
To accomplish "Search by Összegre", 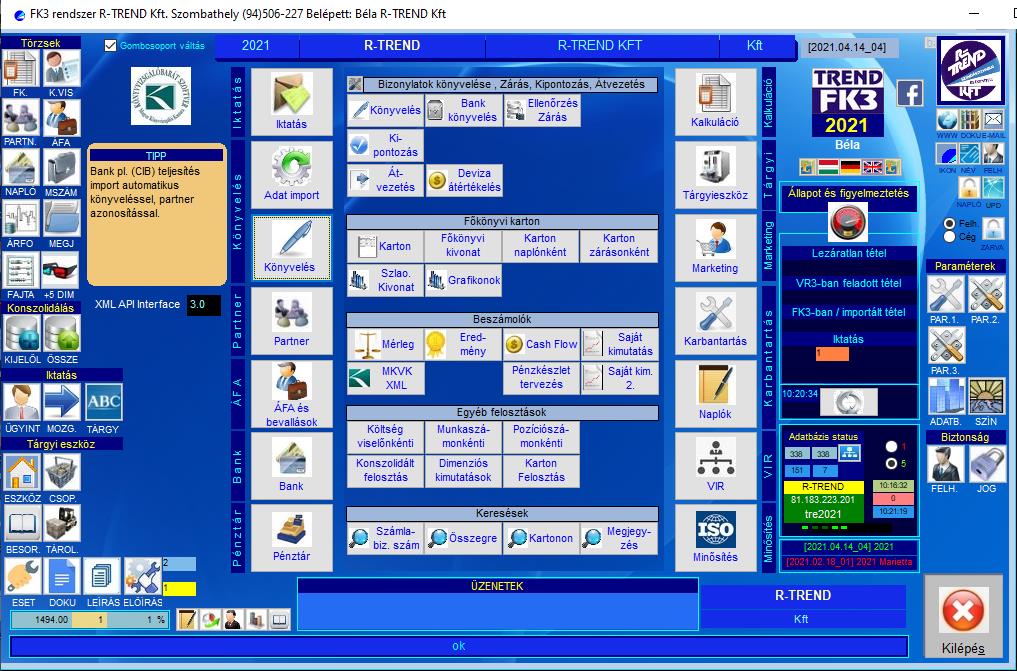I will pyautogui.click(x=463, y=539).
